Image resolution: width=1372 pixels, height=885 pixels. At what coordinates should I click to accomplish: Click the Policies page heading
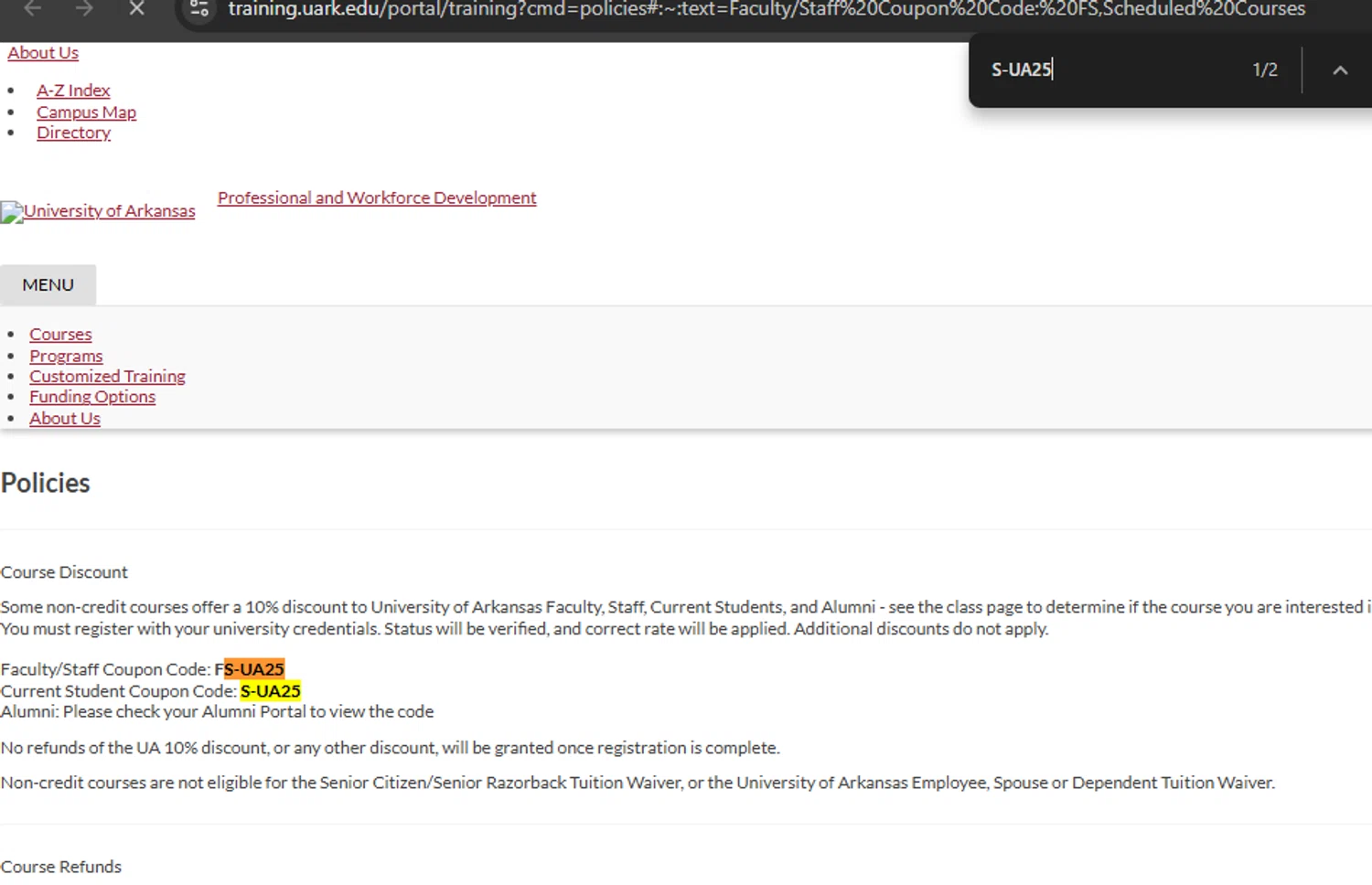46,483
